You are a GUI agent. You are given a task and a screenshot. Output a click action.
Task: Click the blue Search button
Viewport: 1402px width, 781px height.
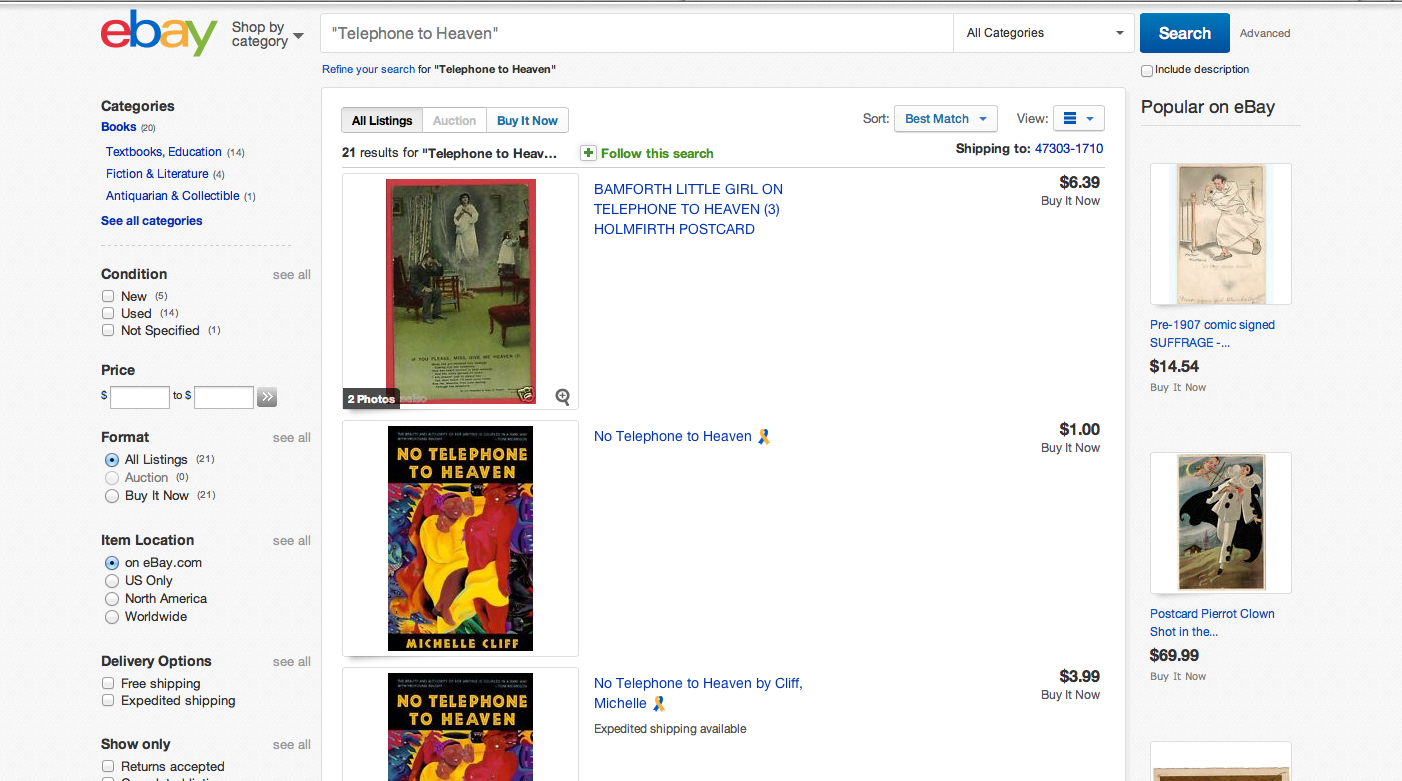[x=1184, y=33]
